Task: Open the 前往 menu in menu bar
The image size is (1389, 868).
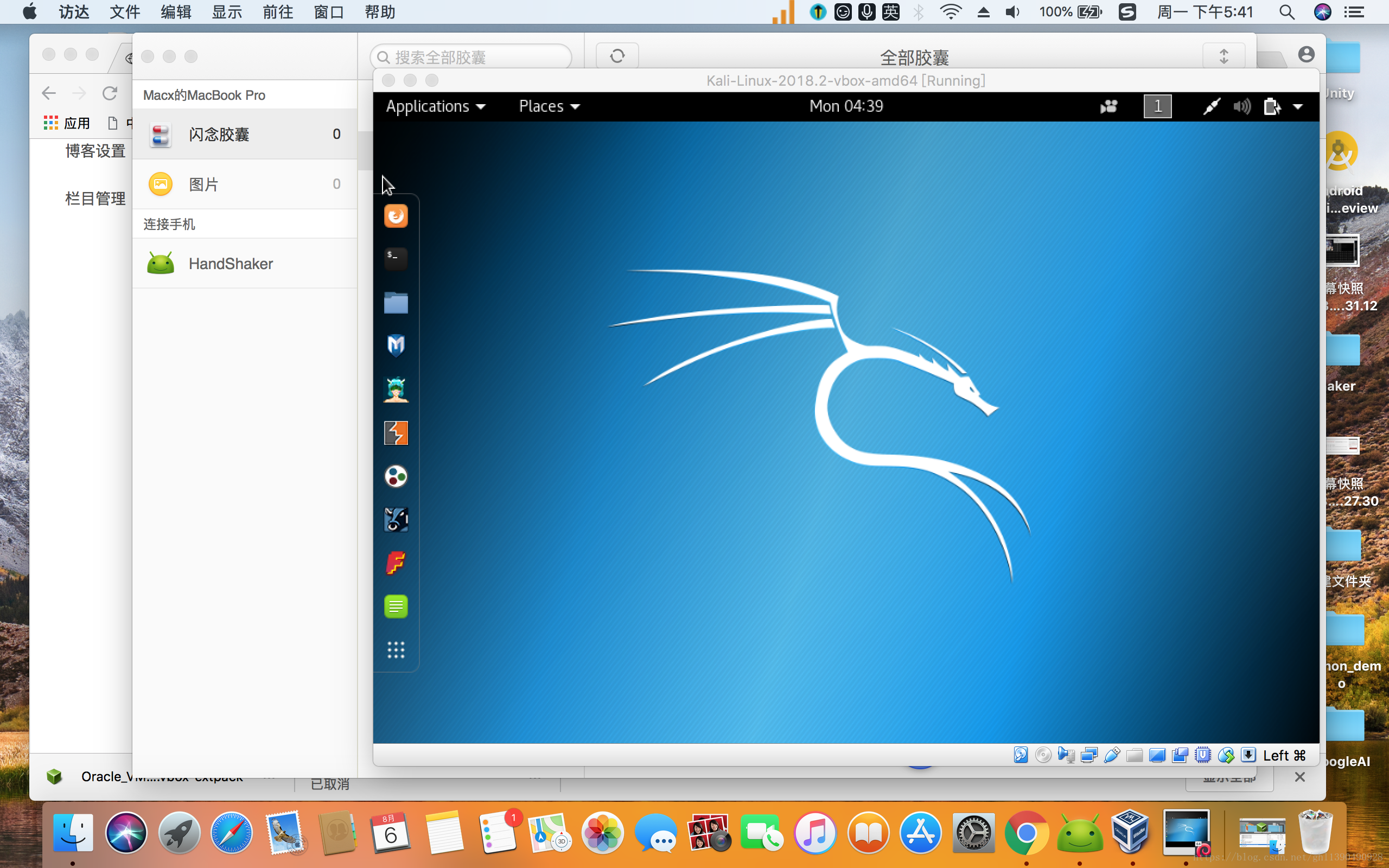Action: tap(278, 12)
